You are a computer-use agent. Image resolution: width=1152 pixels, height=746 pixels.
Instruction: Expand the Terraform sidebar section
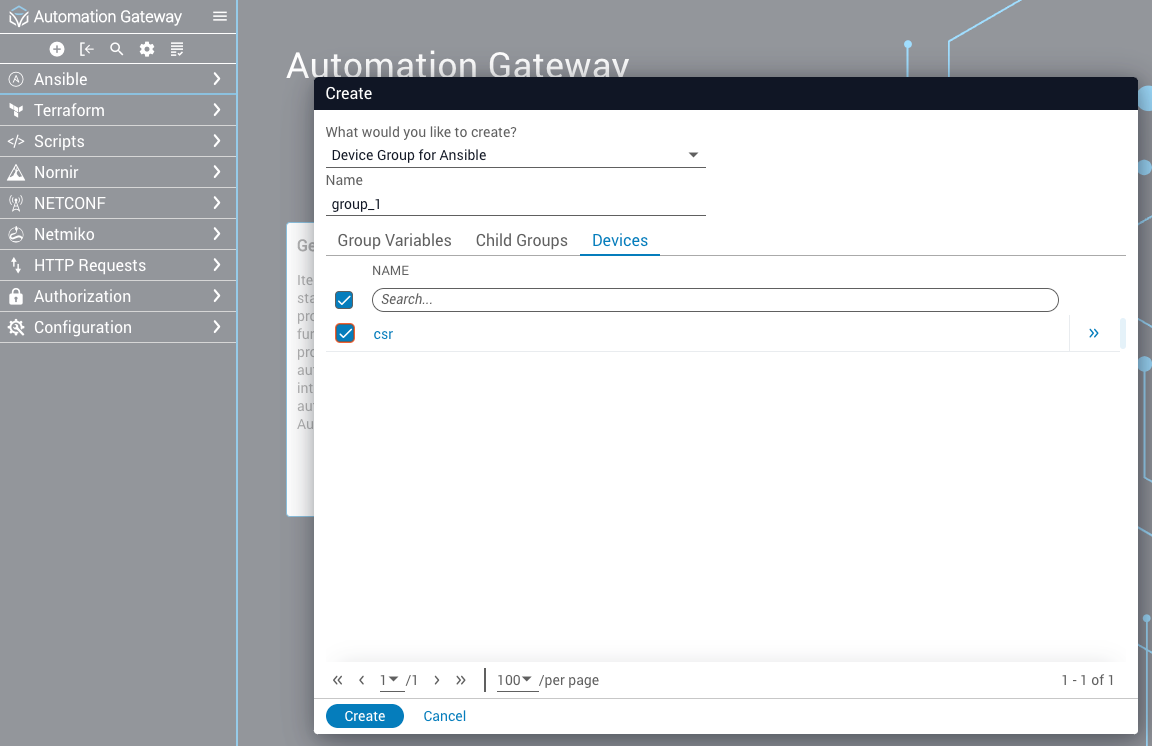(x=118, y=110)
